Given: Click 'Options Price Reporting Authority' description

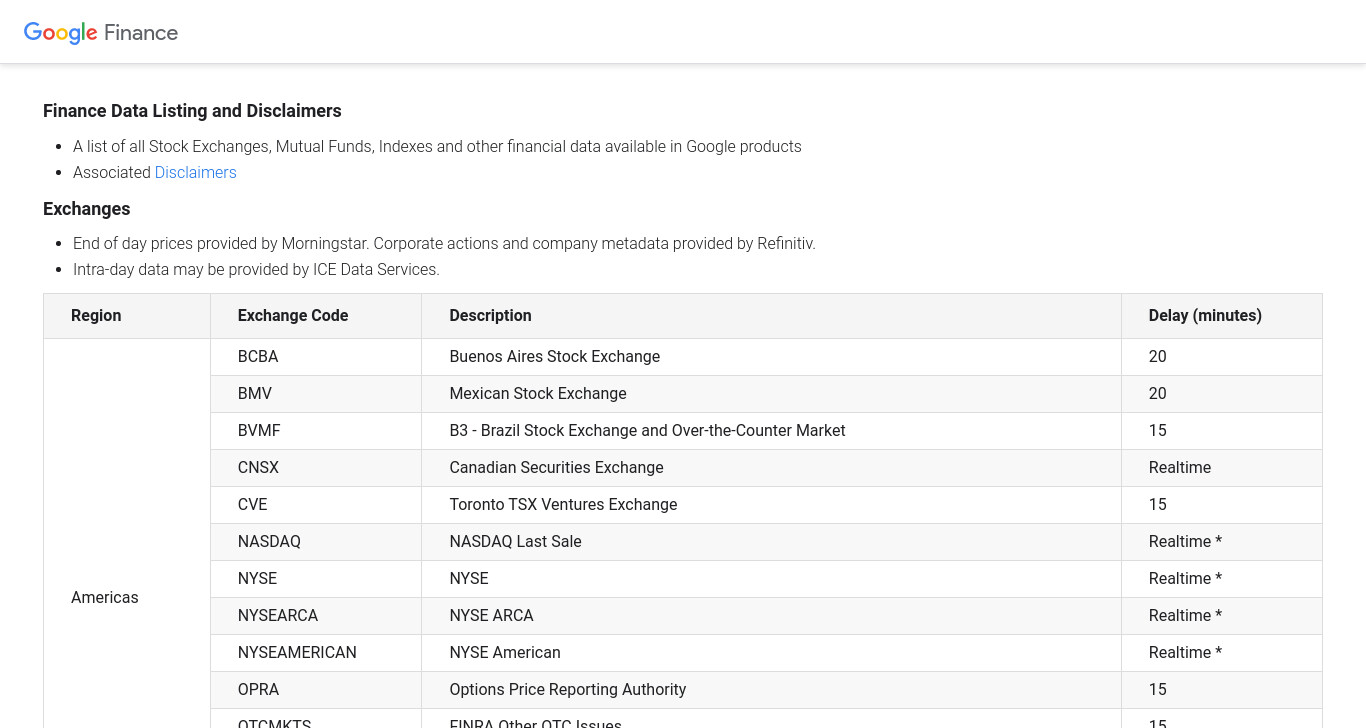Looking at the screenshot, I should [x=568, y=690].
